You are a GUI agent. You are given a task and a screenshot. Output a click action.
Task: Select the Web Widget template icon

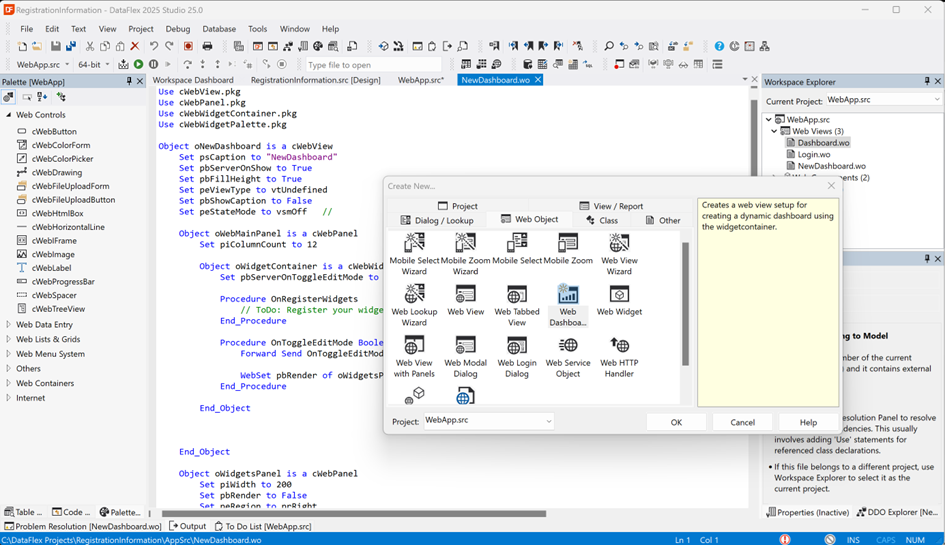pyautogui.click(x=619, y=300)
